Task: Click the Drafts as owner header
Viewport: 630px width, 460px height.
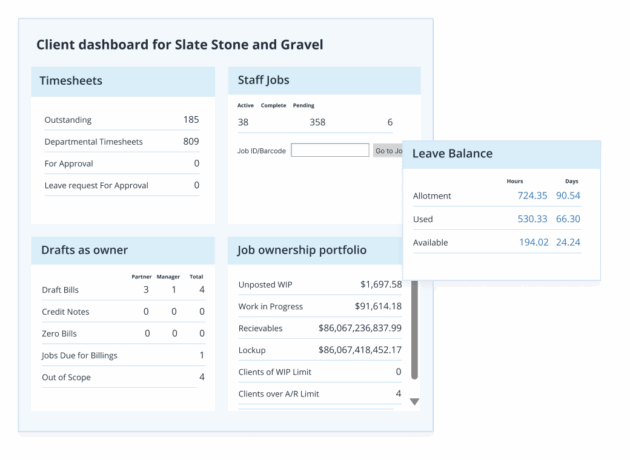Action: coord(123,251)
